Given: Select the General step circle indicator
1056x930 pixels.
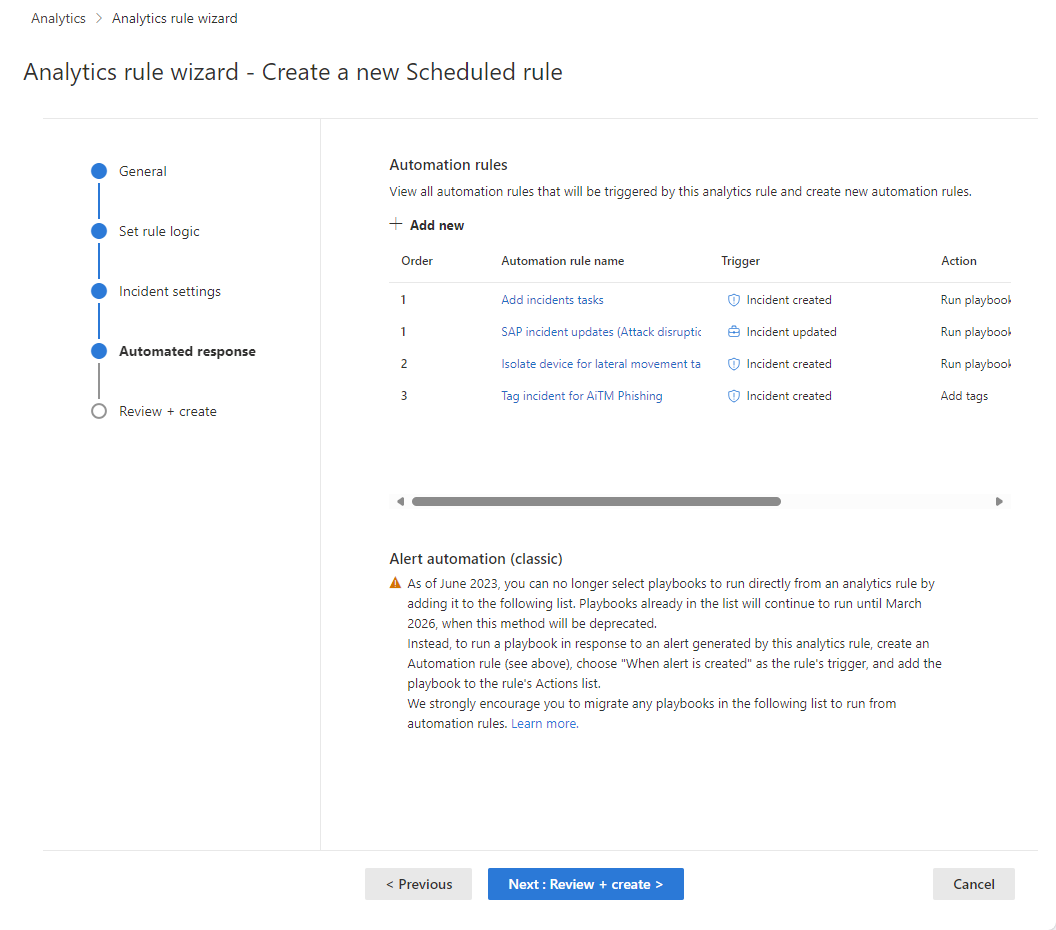Looking at the screenshot, I should point(98,170).
